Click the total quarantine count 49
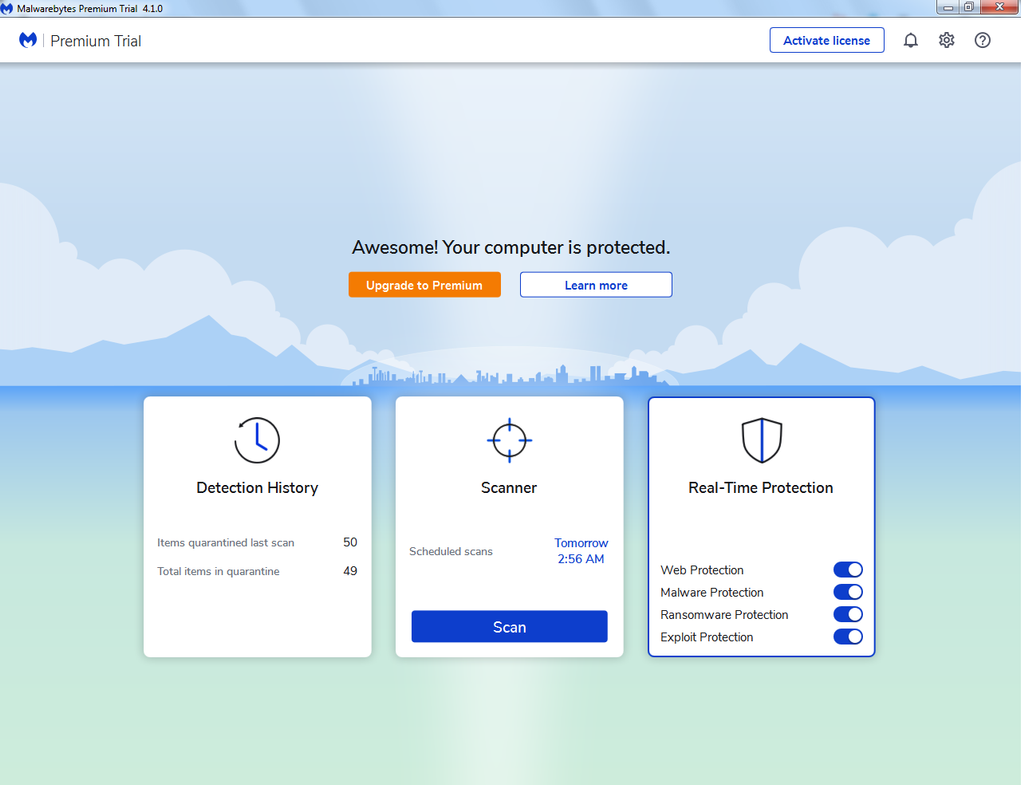 [x=350, y=571]
